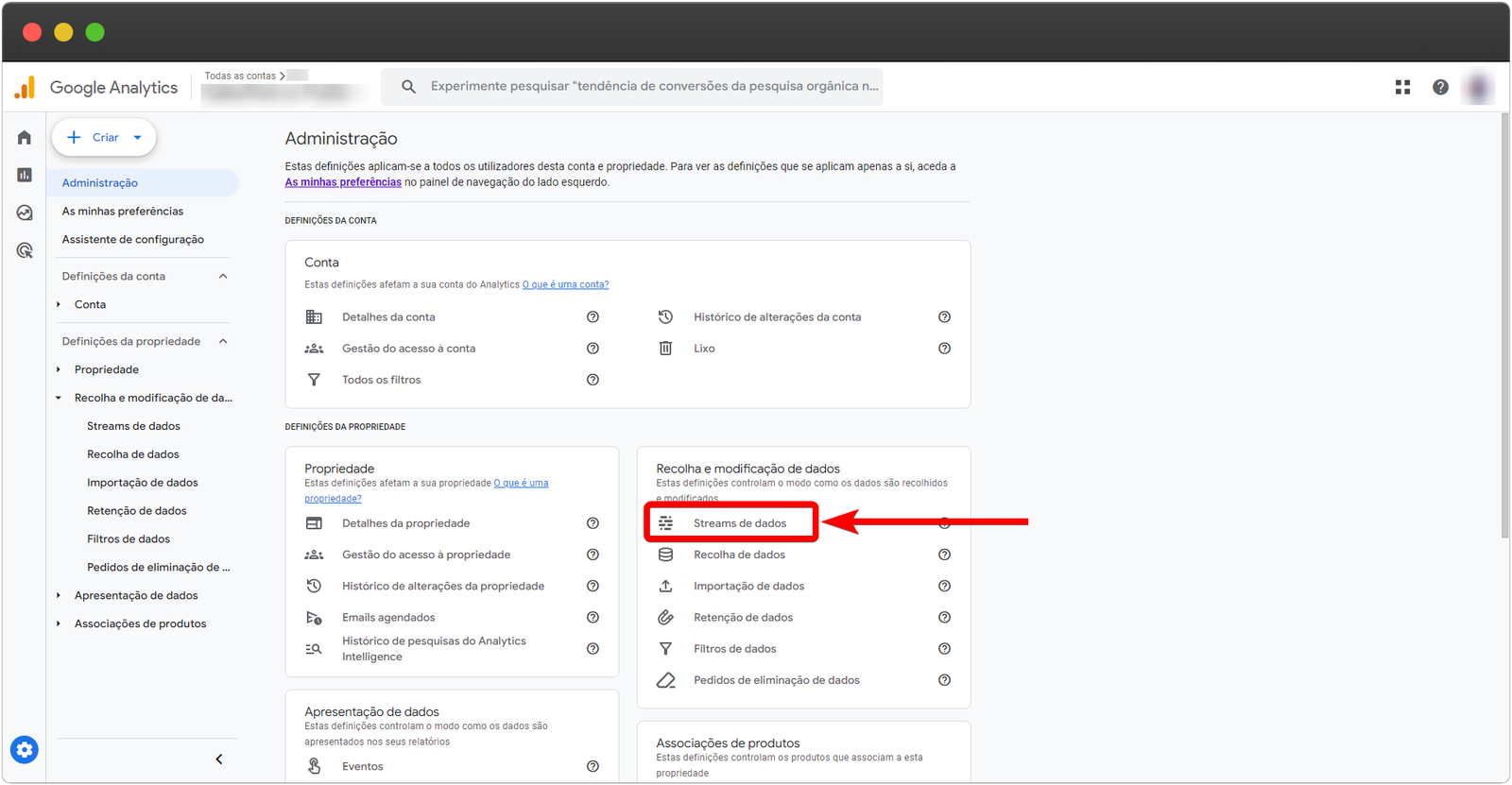Open the Help icon in top bar
1512x785 pixels.
click(1440, 87)
